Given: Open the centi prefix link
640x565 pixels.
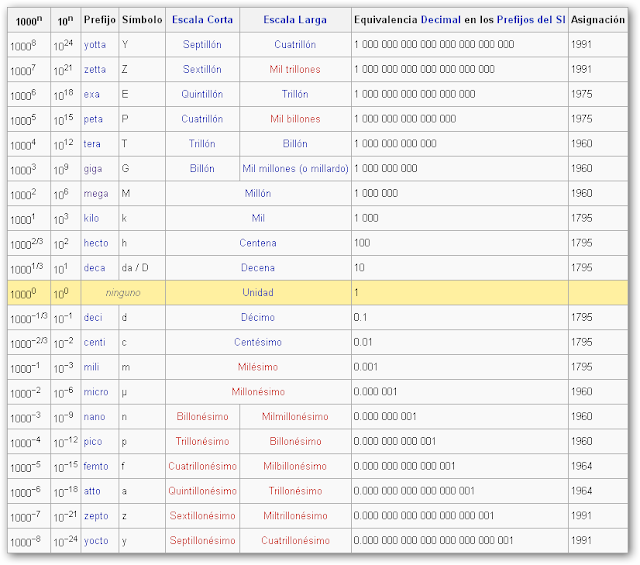Looking at the screenshot, I should click(x=94, y=343).
